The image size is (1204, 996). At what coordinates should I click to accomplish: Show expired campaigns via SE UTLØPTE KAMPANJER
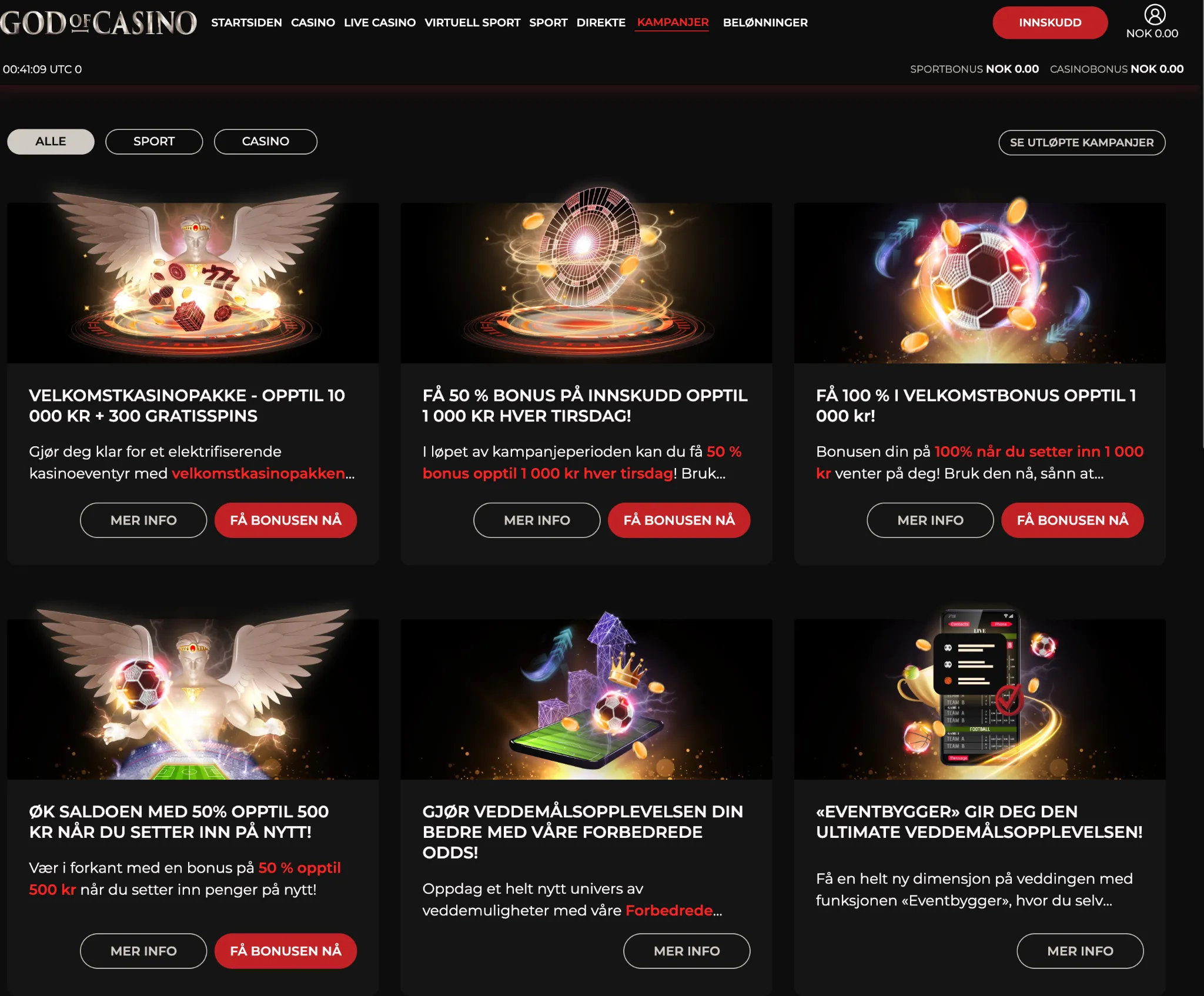(1082, 142)
